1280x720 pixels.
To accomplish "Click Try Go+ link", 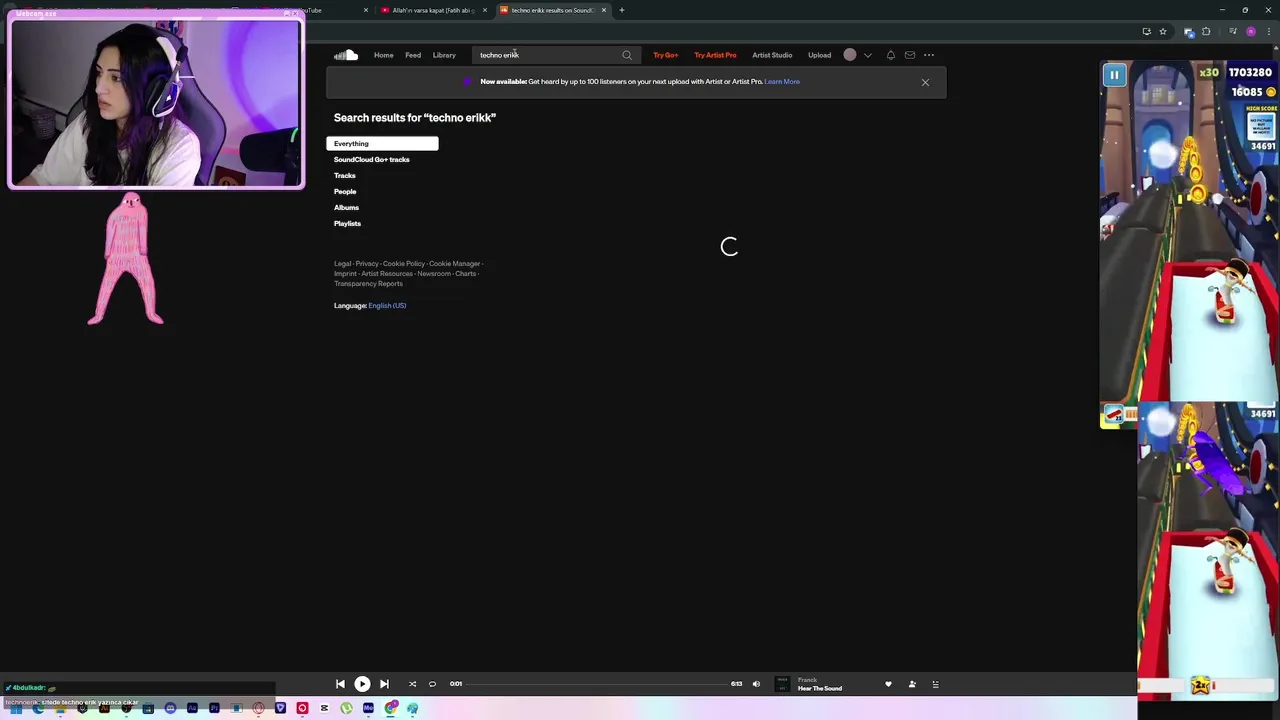I will pyautogui.click(x=666, y=55).
